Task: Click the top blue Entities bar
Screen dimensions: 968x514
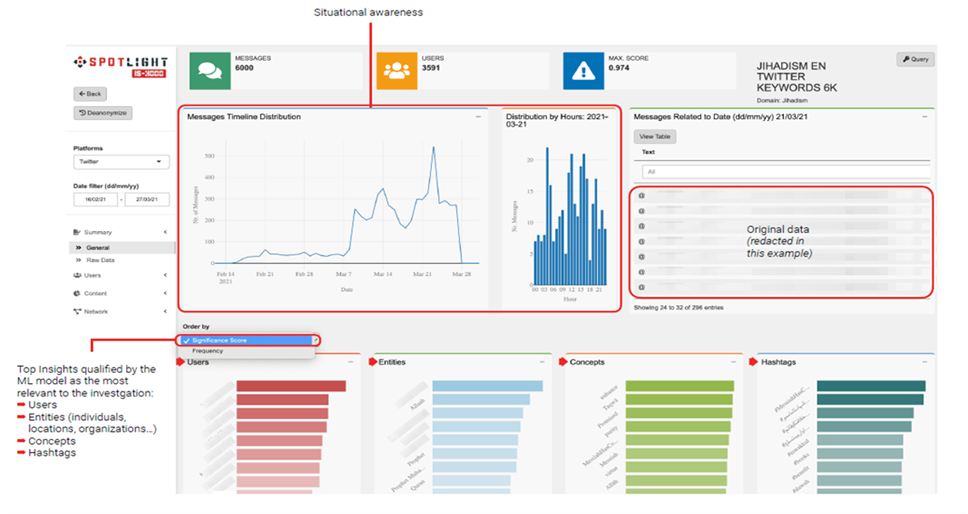Action: [x=488, y=386]
